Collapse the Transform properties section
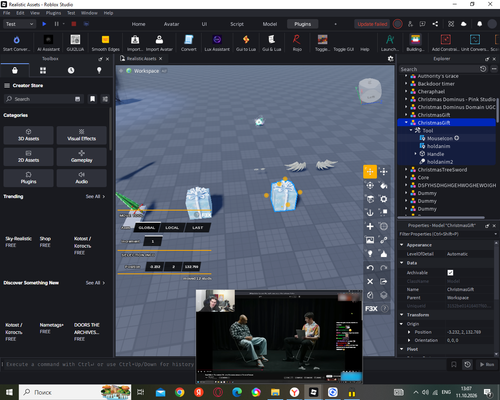The width and height of the screenshot is (500, 400). tap(402, 315)
